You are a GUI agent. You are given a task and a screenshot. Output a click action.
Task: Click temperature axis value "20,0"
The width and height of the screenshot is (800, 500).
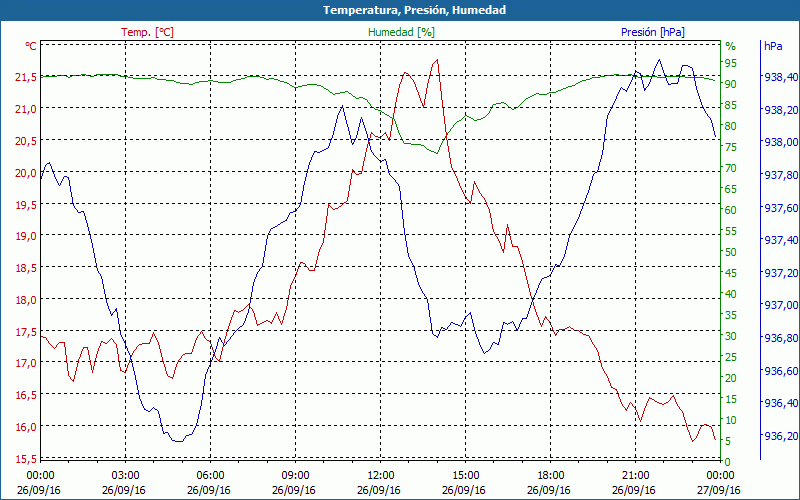(26, 173)
